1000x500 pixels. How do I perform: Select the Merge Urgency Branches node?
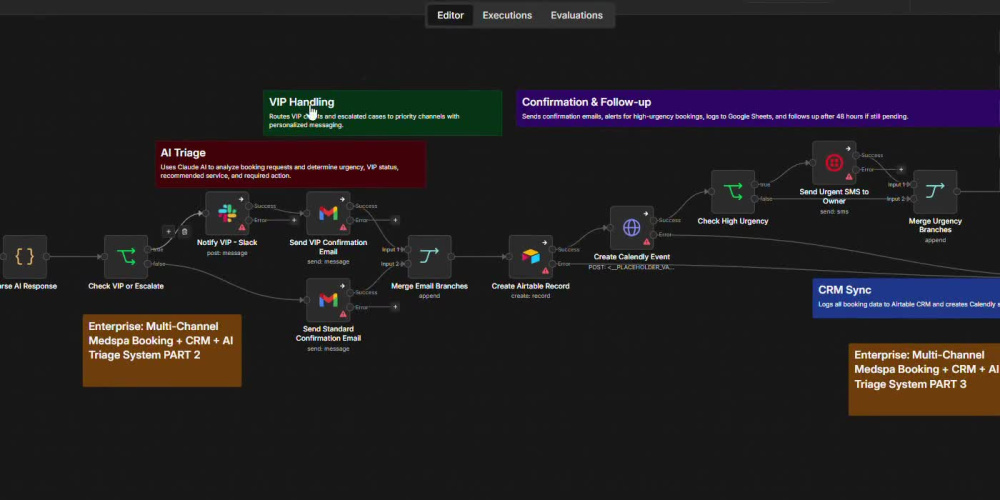pyautogui.click(x=935, y=191)
